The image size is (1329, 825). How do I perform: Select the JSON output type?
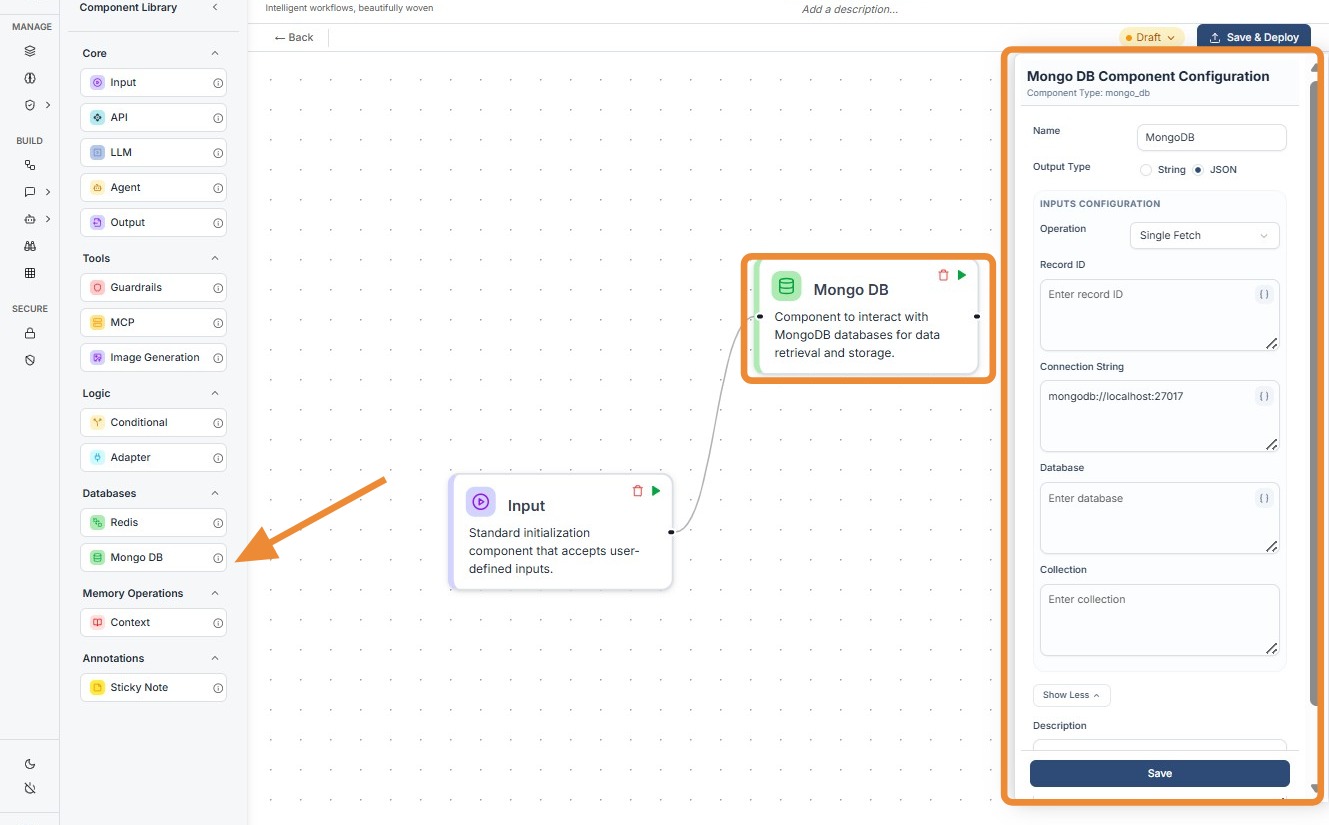click(1198, 170)
